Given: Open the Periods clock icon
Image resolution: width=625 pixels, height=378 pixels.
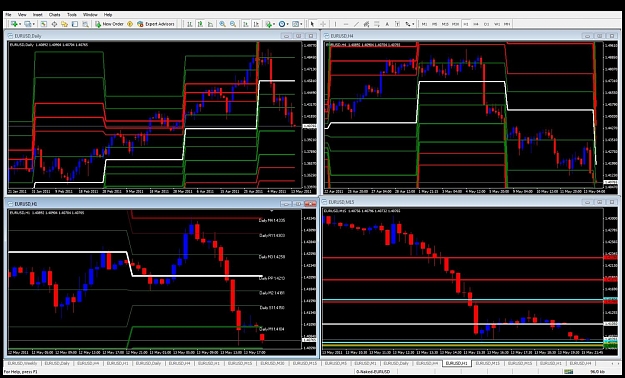Looking at the screenshot, I should pos(281,24).
